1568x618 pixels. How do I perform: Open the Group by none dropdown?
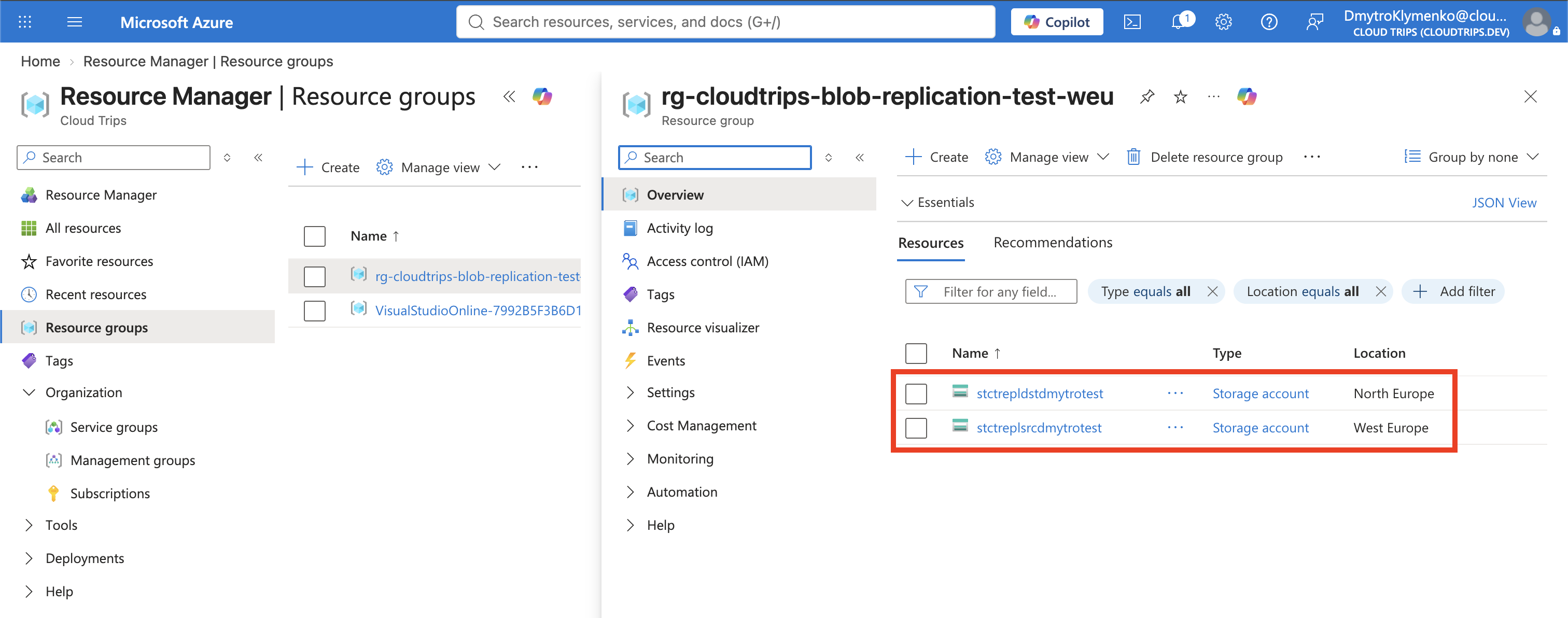(1472, 157)
